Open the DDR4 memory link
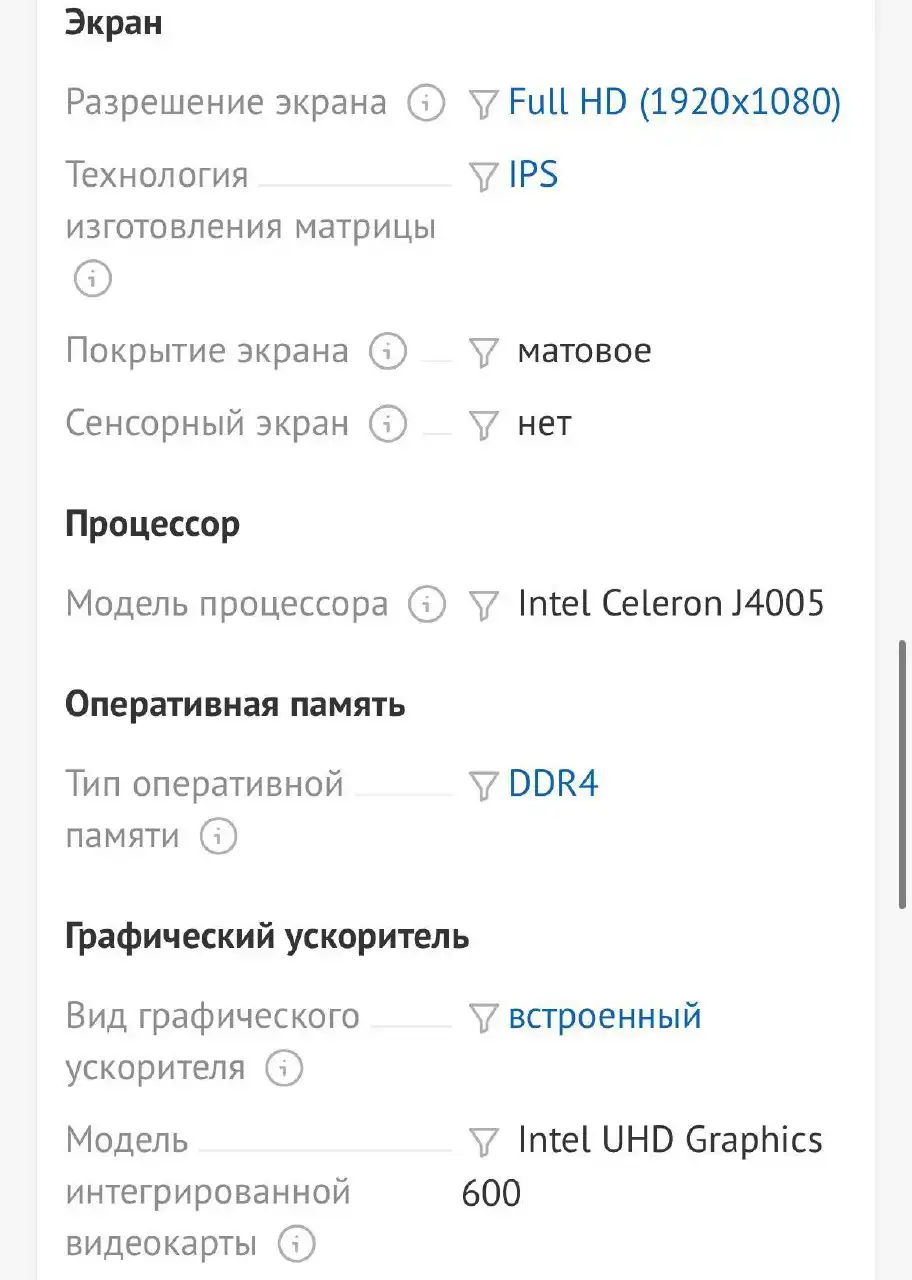This screenshot has width=912, height=1280. point(553,784)
